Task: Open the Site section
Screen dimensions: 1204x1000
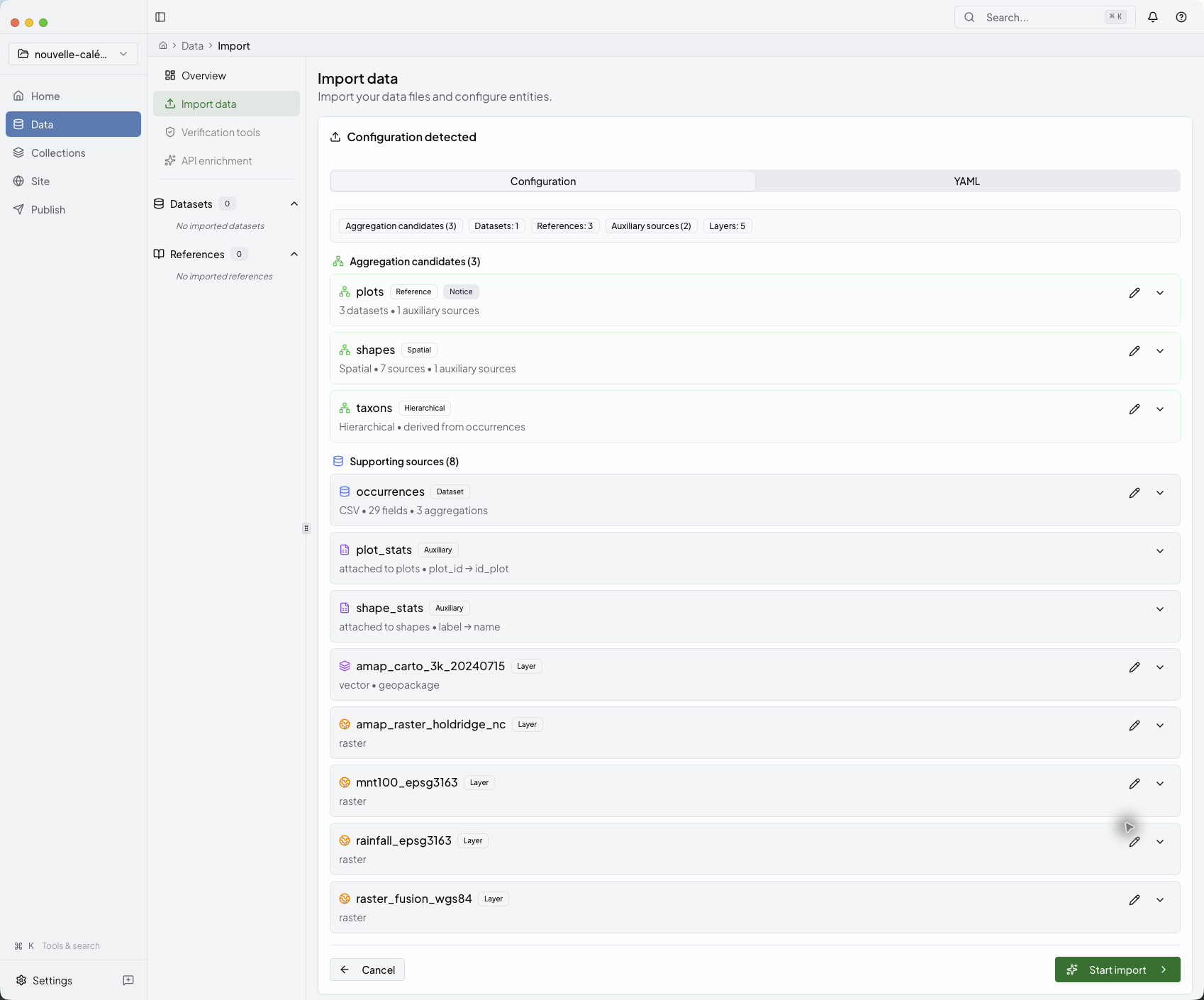Action: tap(73, 181)
